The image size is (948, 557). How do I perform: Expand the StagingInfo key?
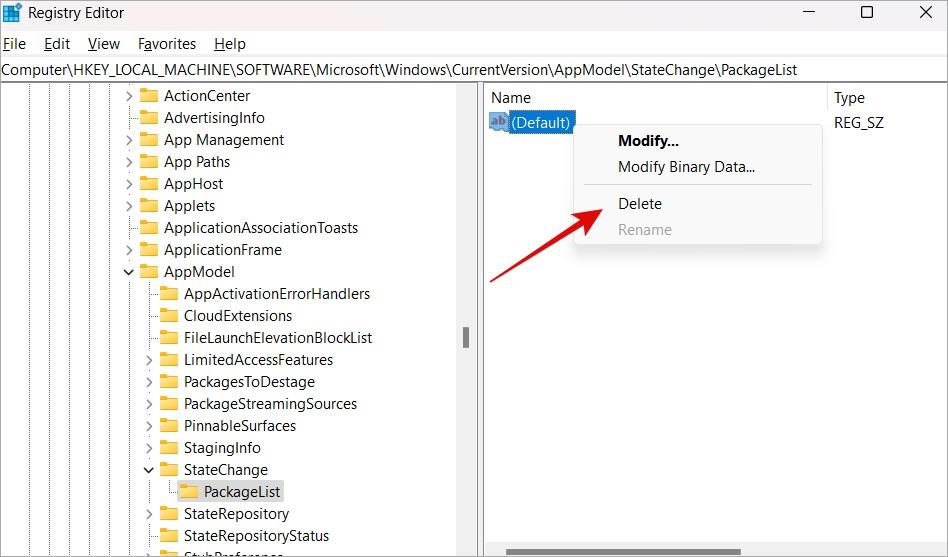click(x=149, y=448)
